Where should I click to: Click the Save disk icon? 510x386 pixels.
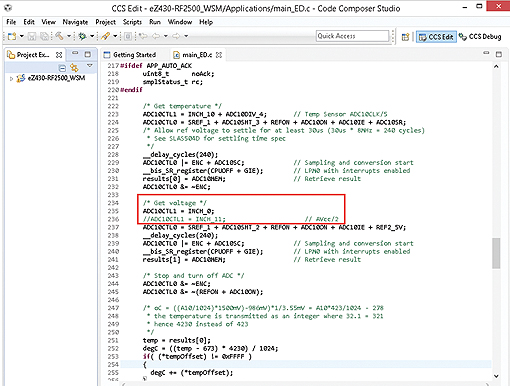click(32, 36)
